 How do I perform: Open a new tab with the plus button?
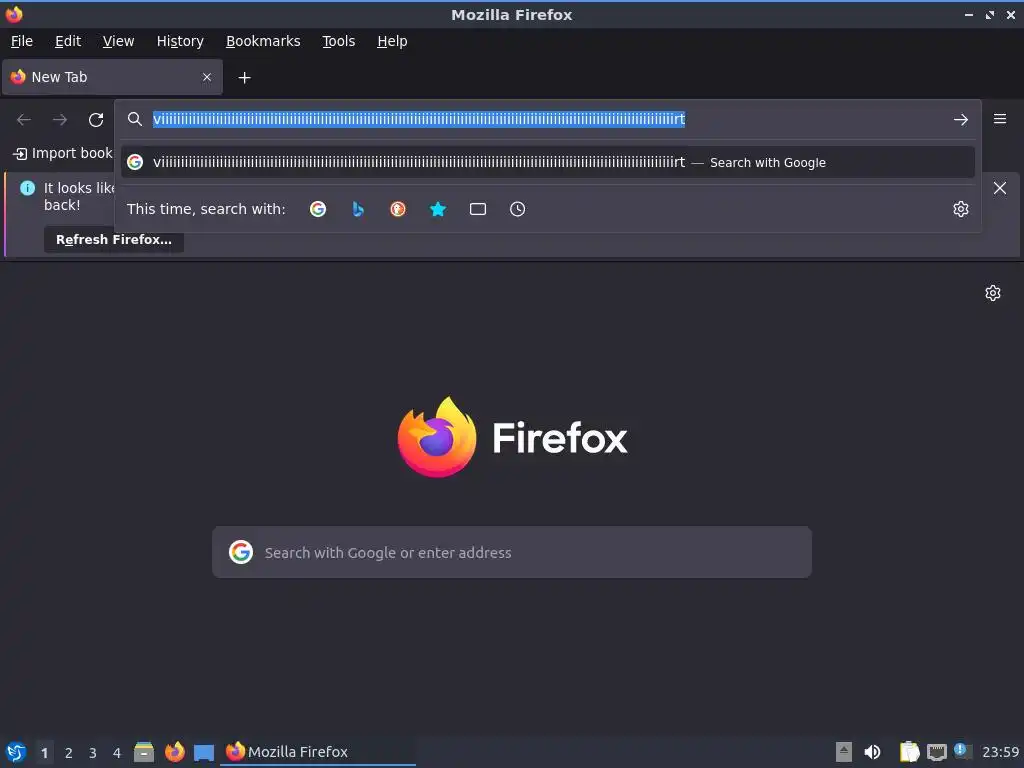pyautogui.click(x=244, y=78)
